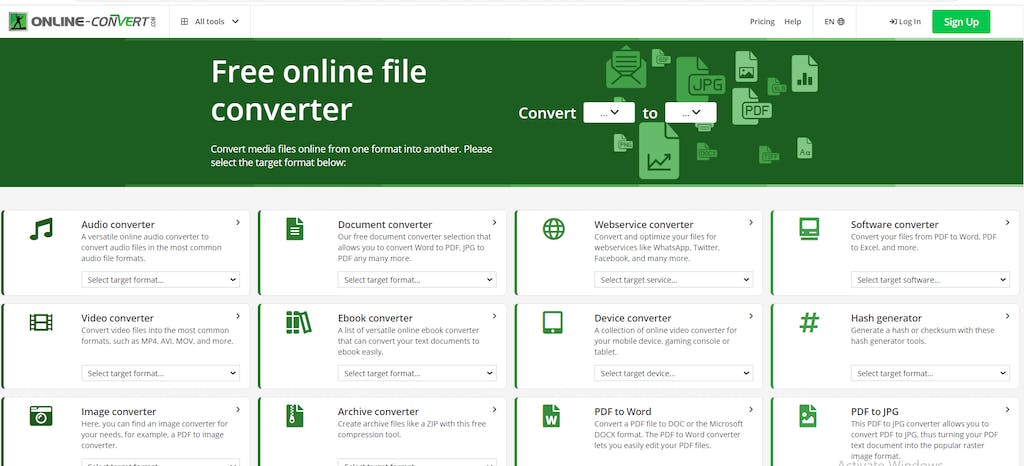Screen dimensions: 1024x466
Task: Open Audio converter target format dropdown
Action: [x=161, y=280]
